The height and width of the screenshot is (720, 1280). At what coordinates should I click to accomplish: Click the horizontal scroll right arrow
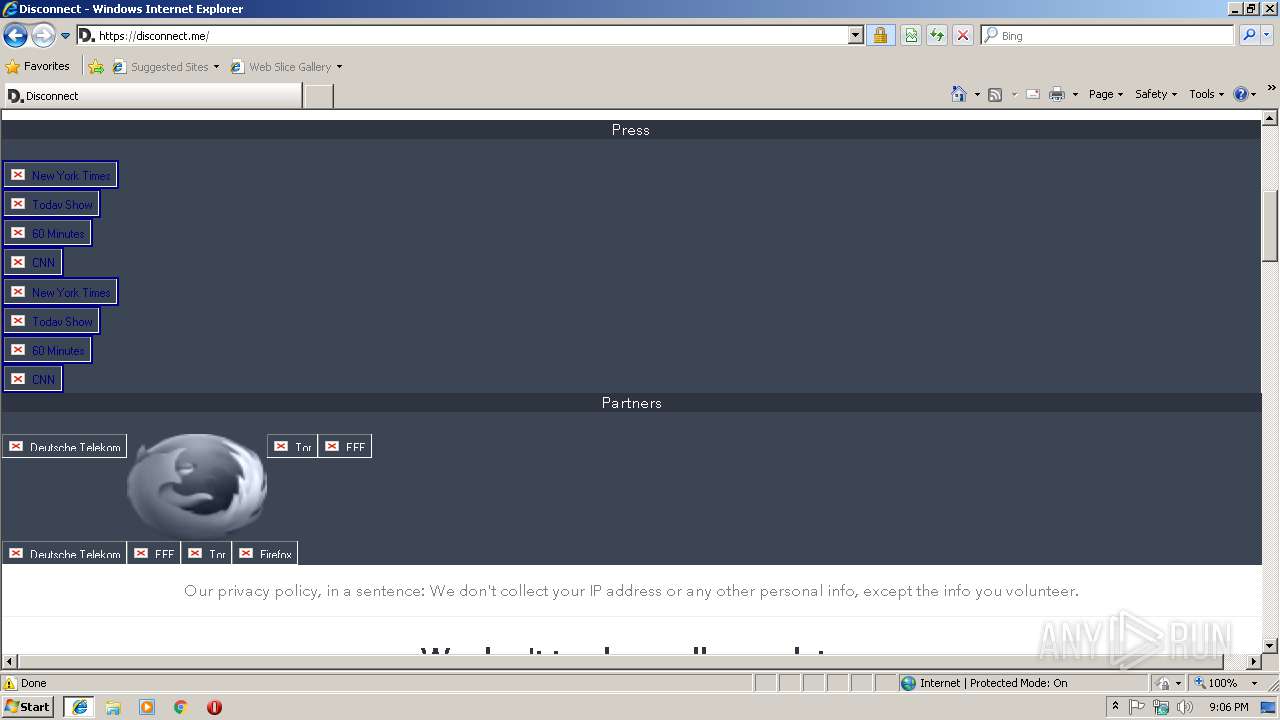[1254, 662]
